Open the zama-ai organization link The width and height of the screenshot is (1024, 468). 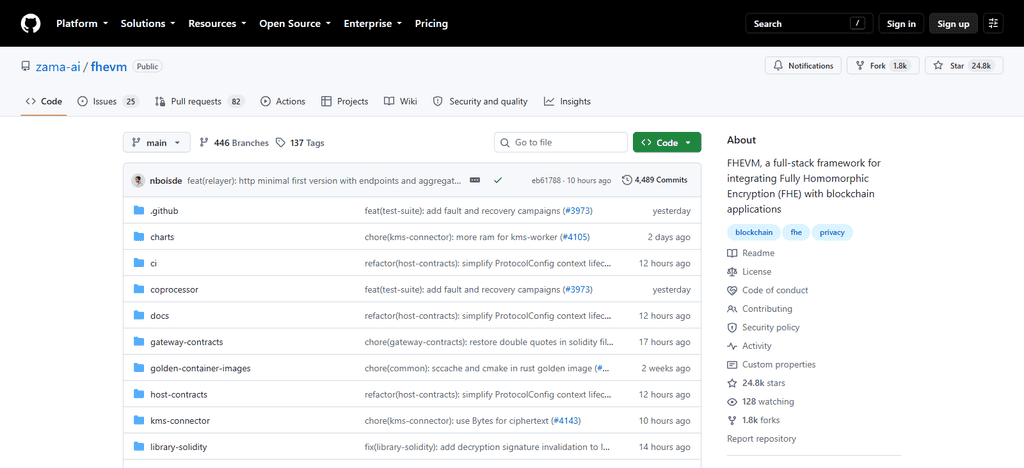[x=59, y=66]
